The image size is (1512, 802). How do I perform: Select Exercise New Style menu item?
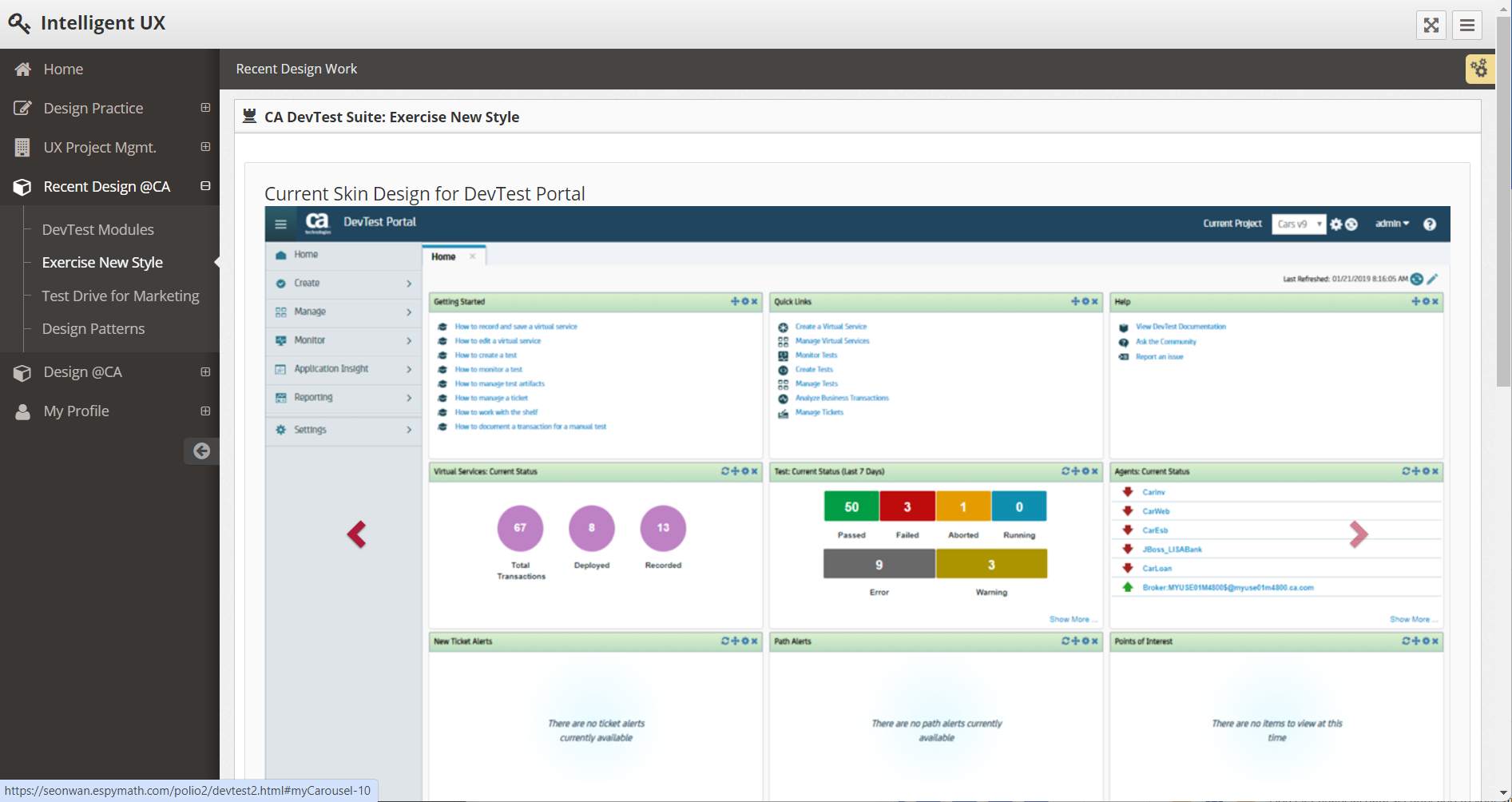pyautogui.click(x=102, y=263)
